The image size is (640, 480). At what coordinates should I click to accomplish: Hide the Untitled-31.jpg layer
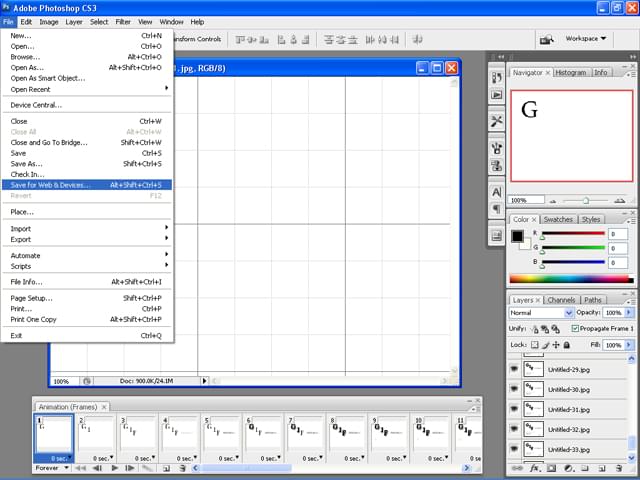pos(514,409)
